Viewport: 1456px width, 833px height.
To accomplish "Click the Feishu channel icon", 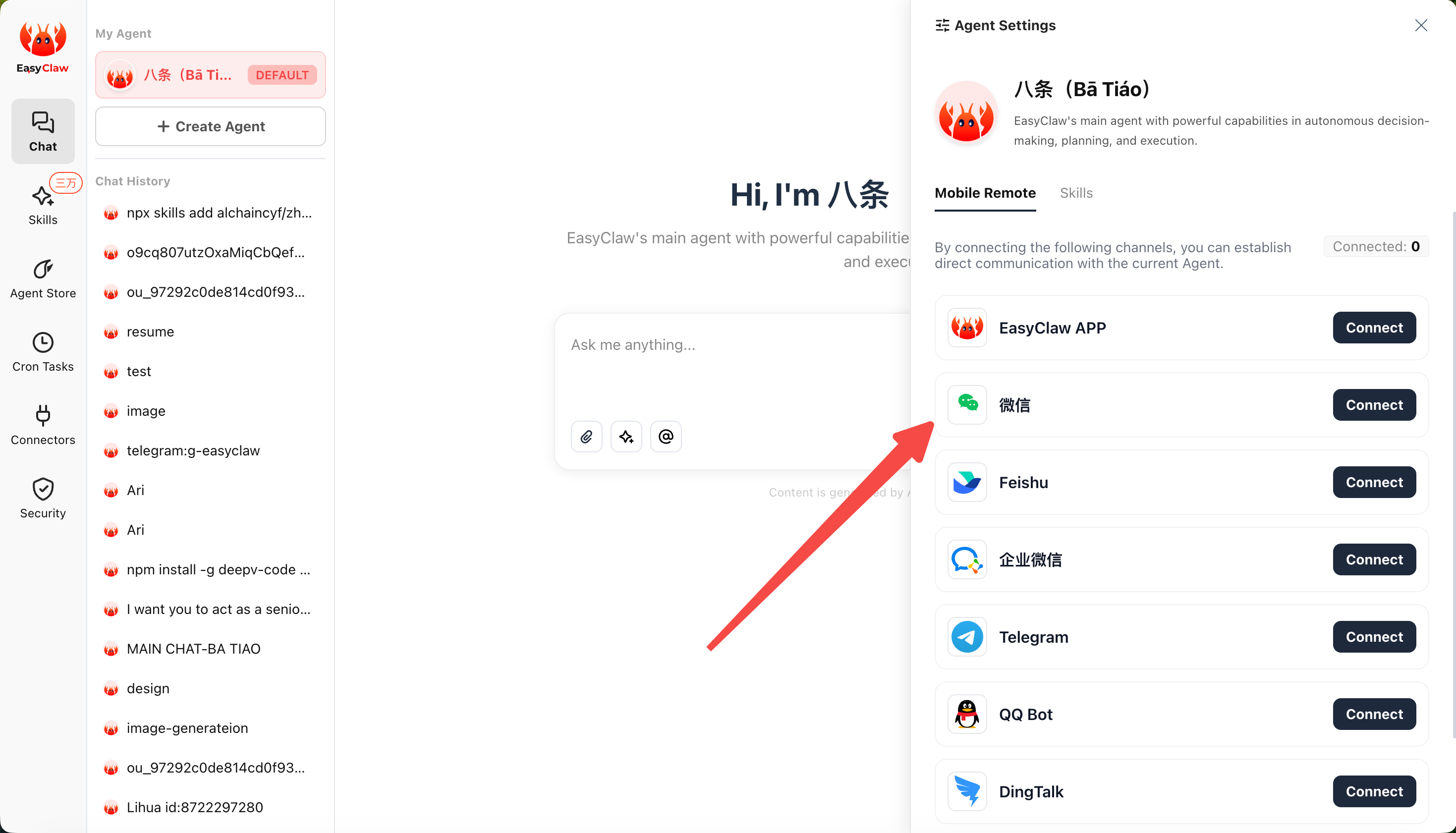I will (x=967, y=482).
